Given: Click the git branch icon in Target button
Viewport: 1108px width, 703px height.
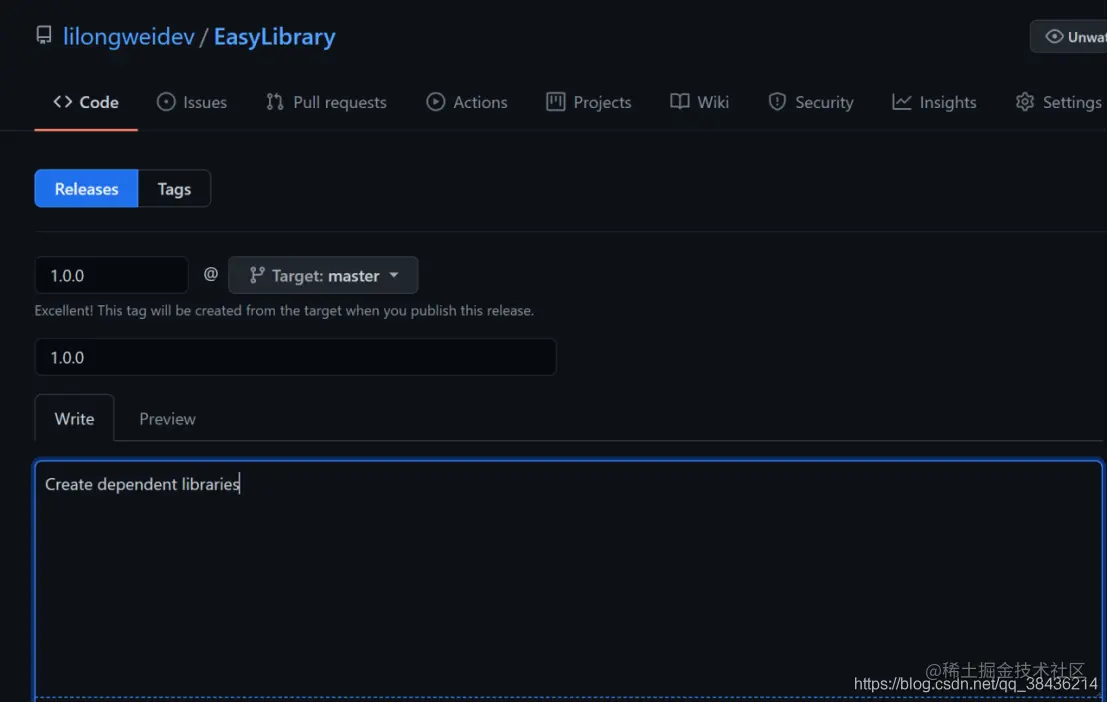Looking at the screenshot, I should (x=257, y=276).
